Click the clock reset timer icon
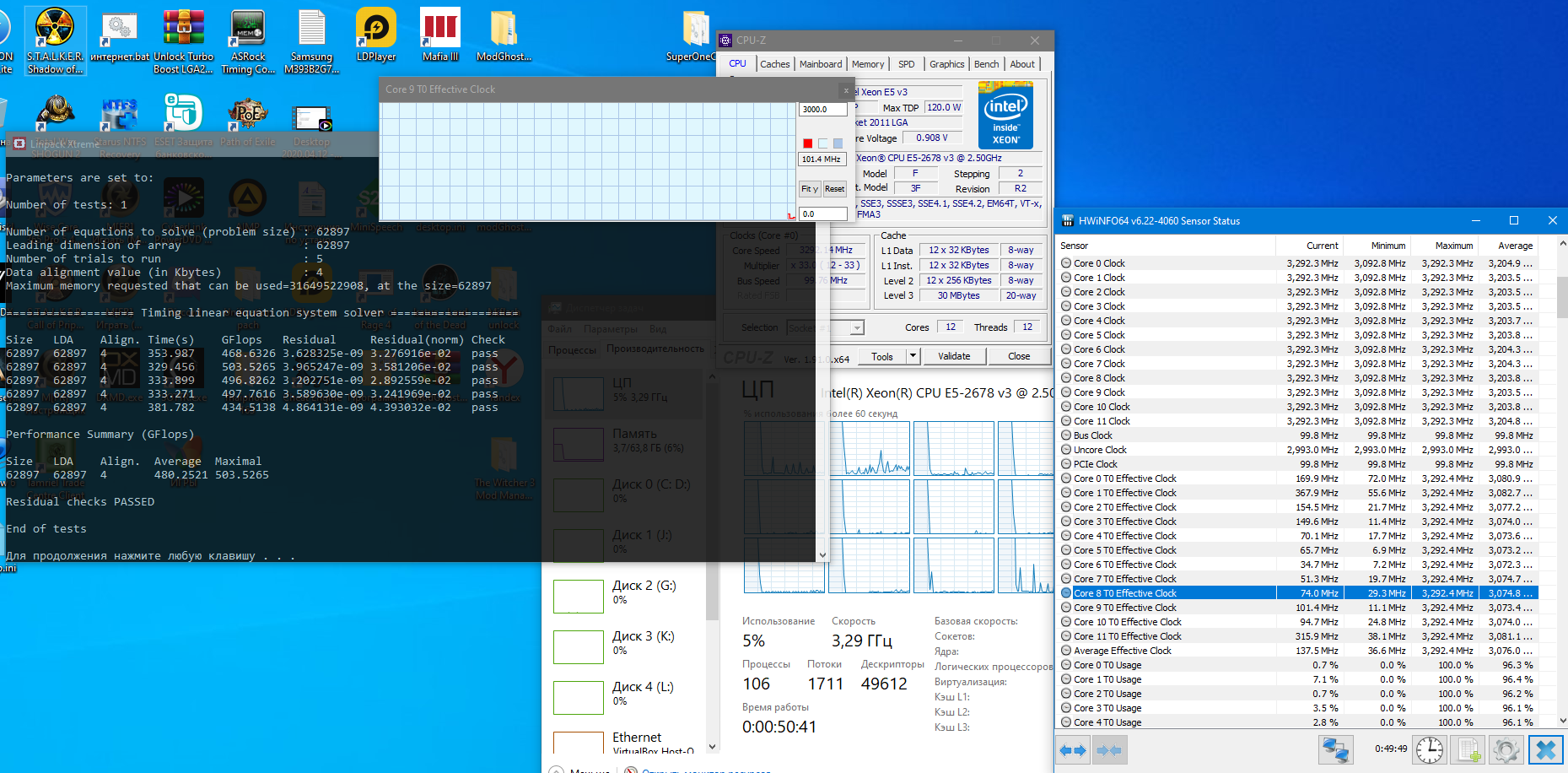This screenshot has width=1568, height=773. tap(1429, 749)
